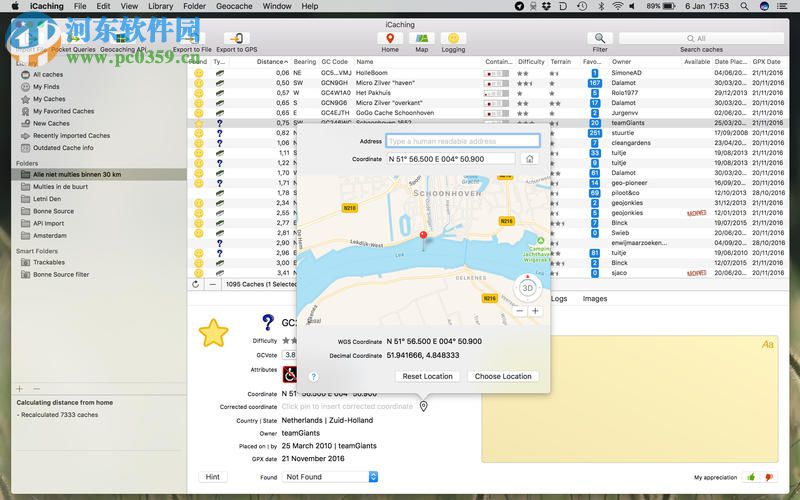800x500 pixels.
Task: Open the Geocache menu
Action: 234,6
